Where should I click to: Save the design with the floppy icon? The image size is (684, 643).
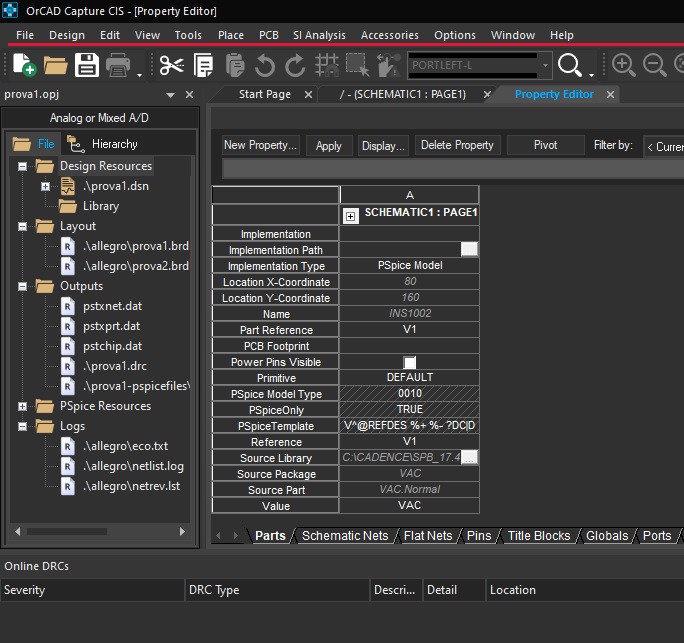[x=87, y=66]
